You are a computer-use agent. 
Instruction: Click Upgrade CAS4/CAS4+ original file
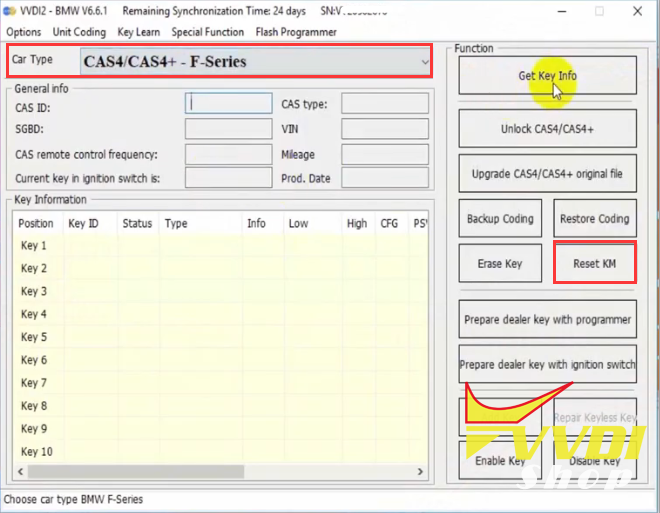tap(547, 174)
